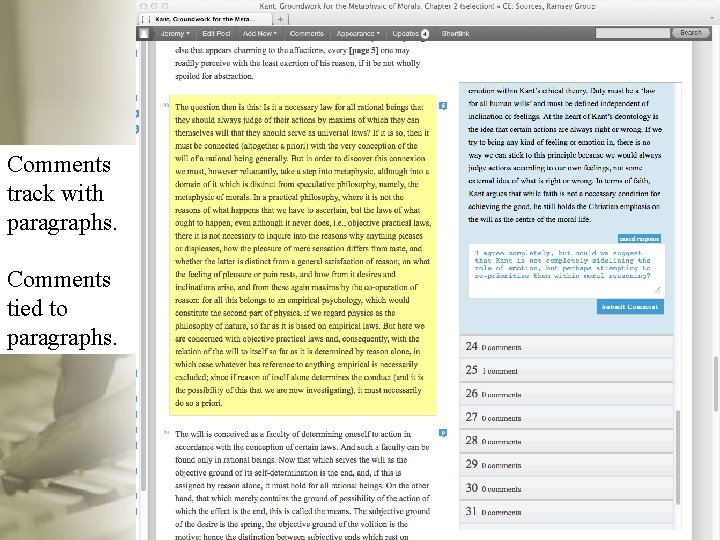
Task: Open a new browser tab
Action: point(281,19)
